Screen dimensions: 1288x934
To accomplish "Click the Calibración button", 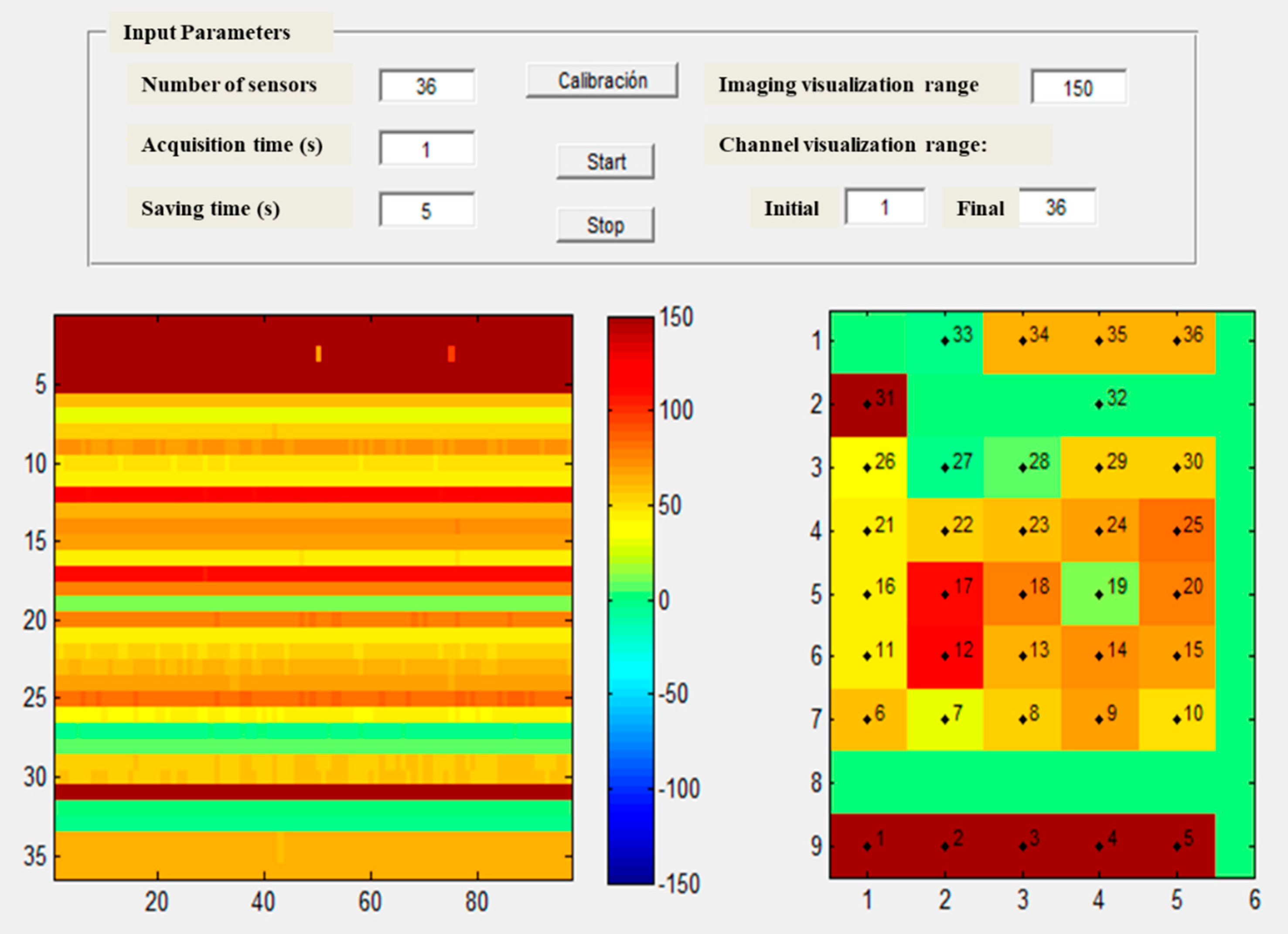I will point(602,80).
